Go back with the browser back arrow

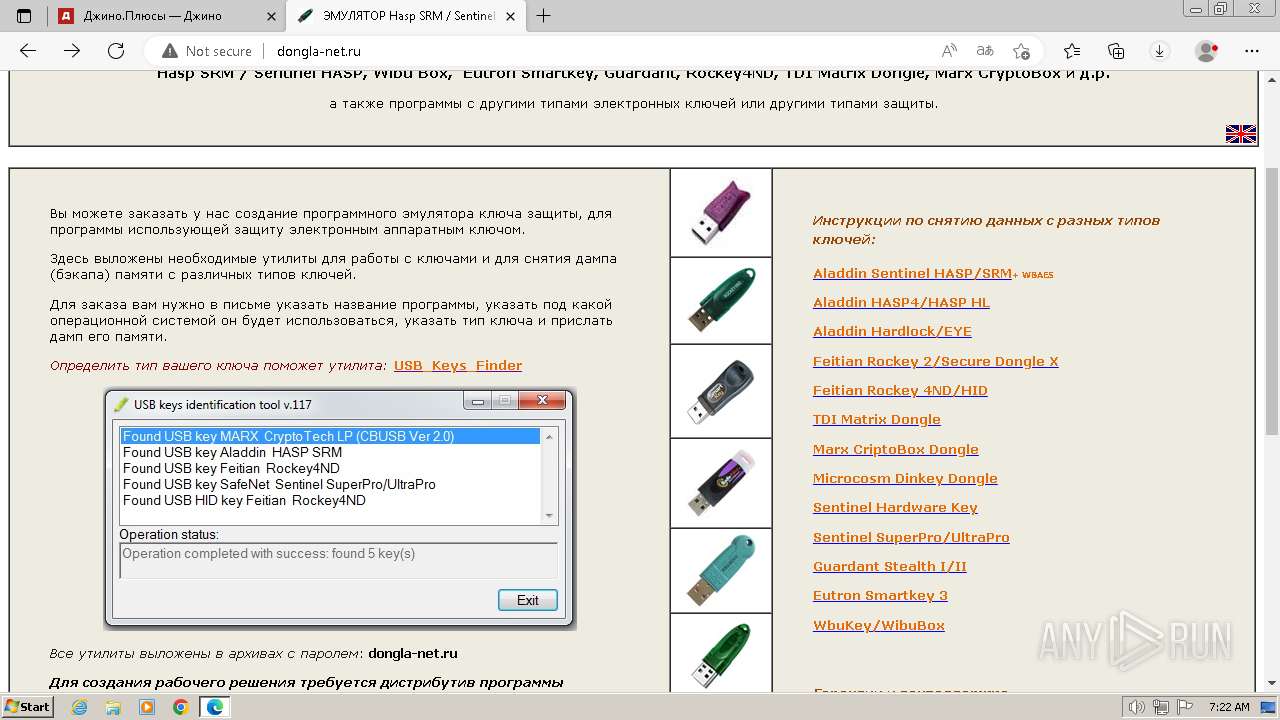[28, 51]
